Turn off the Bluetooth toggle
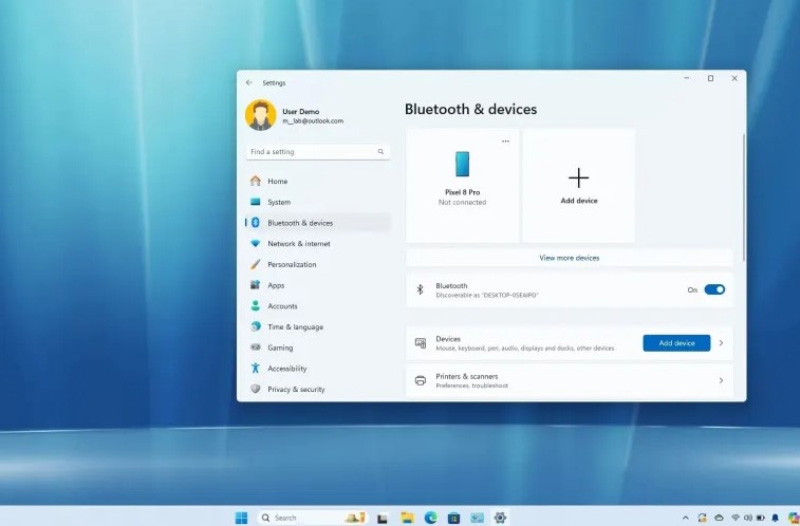 [x=714, y=290]
